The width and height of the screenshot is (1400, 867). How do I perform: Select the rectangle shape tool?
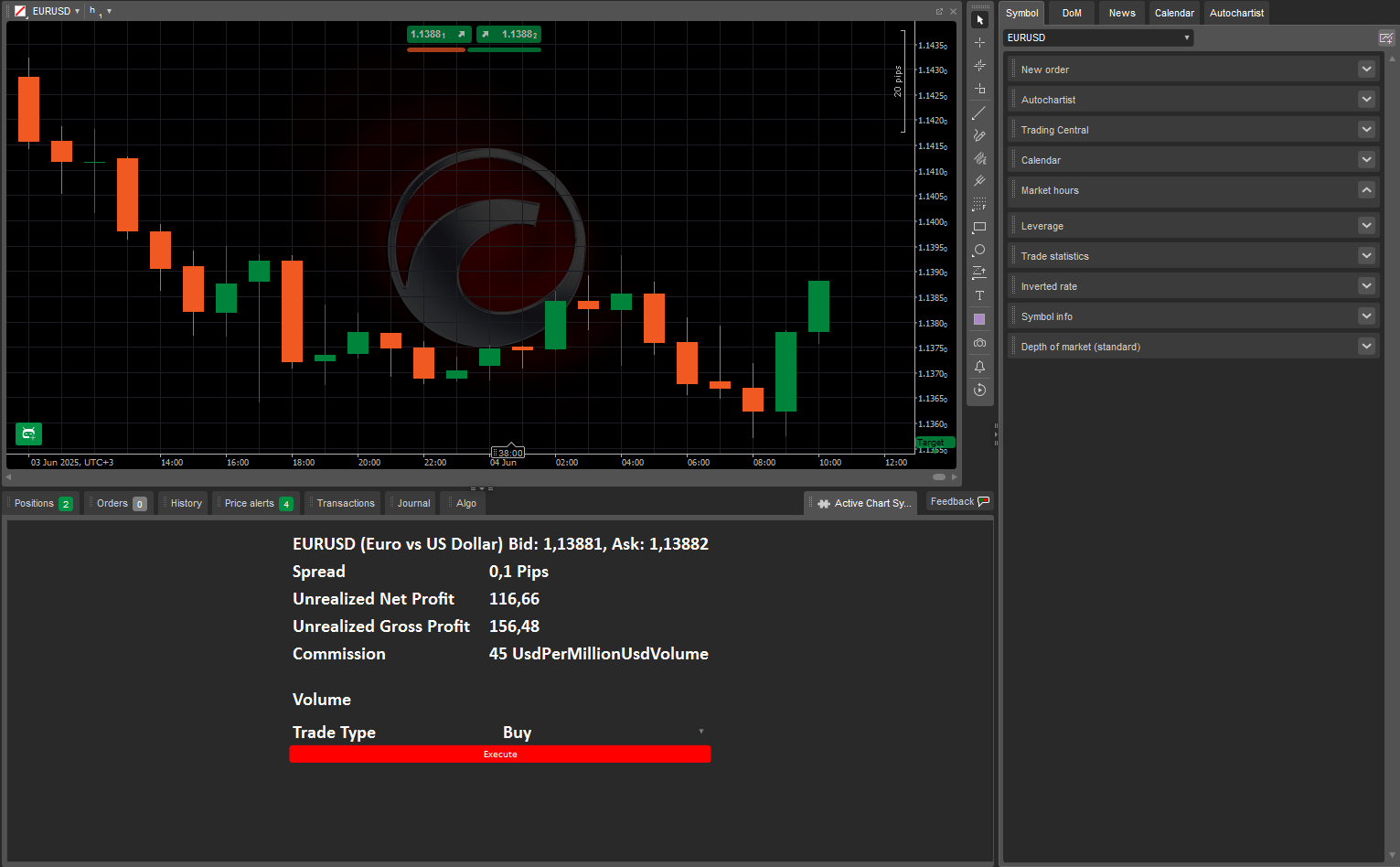click(979, 227)
